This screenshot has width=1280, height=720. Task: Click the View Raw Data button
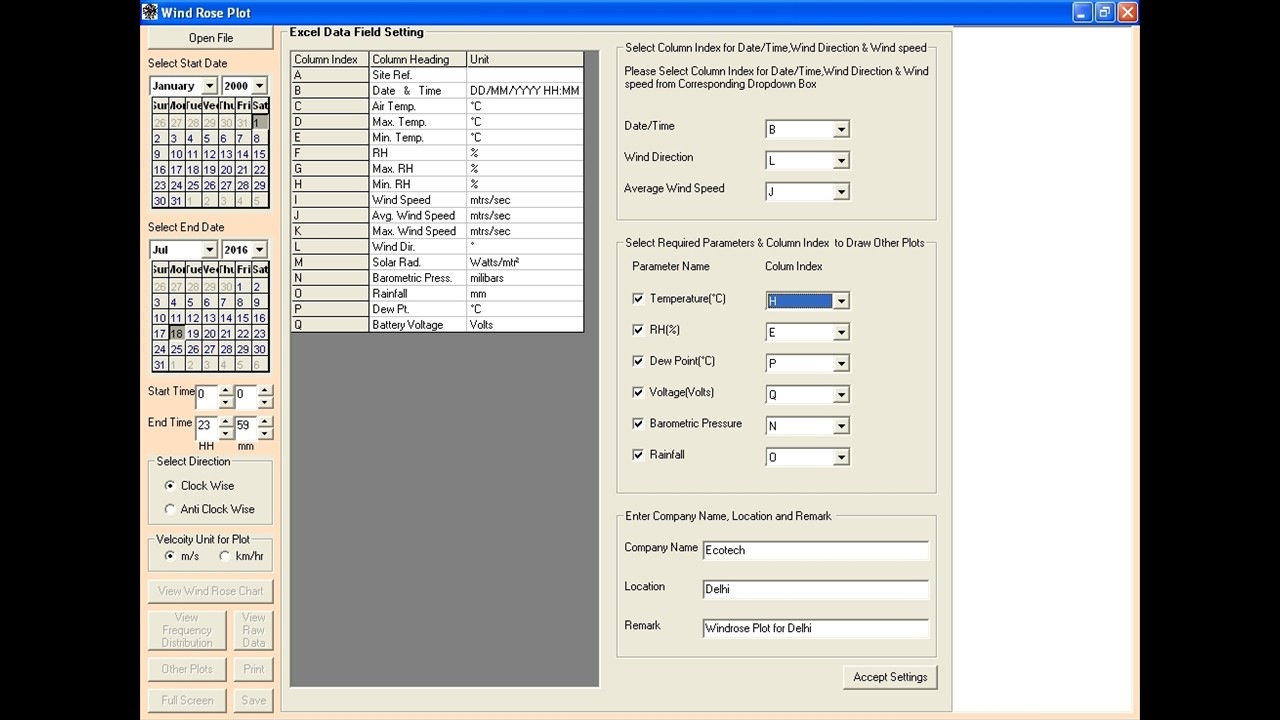pos(254,630)
